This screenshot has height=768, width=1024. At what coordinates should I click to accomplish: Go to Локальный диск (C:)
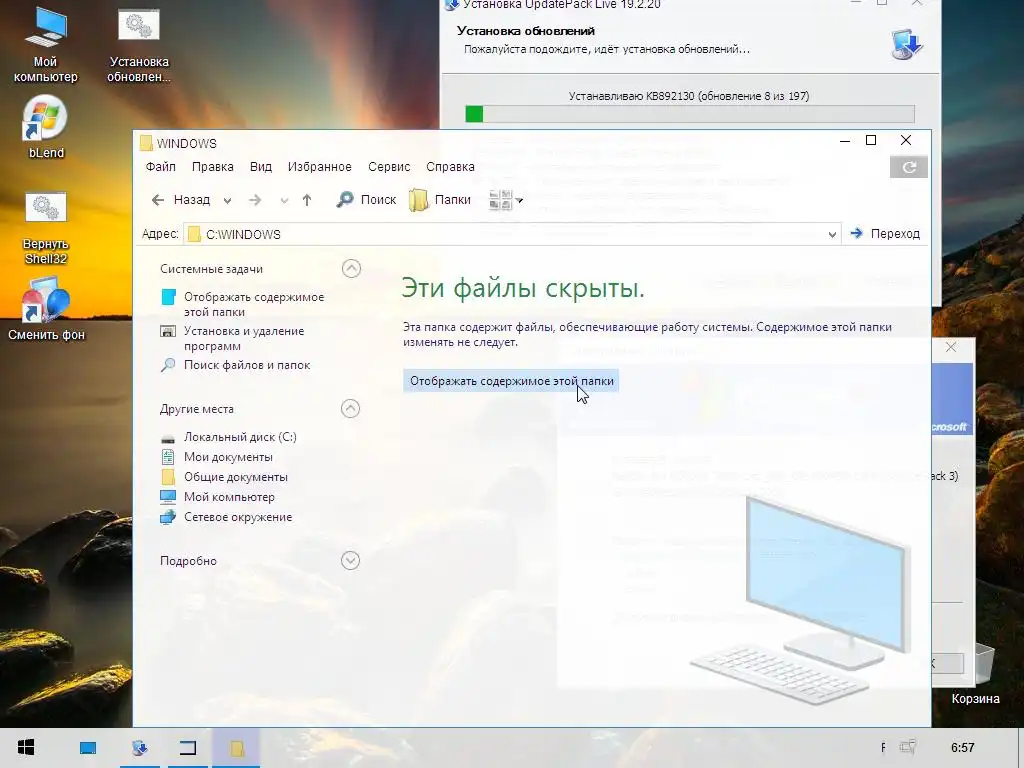(240, 437)
